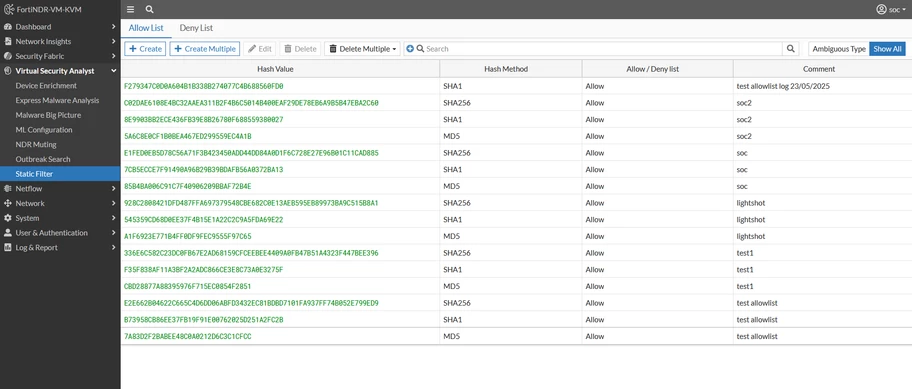Toggle the hamburger menu icon

click(x=130, y=9)
